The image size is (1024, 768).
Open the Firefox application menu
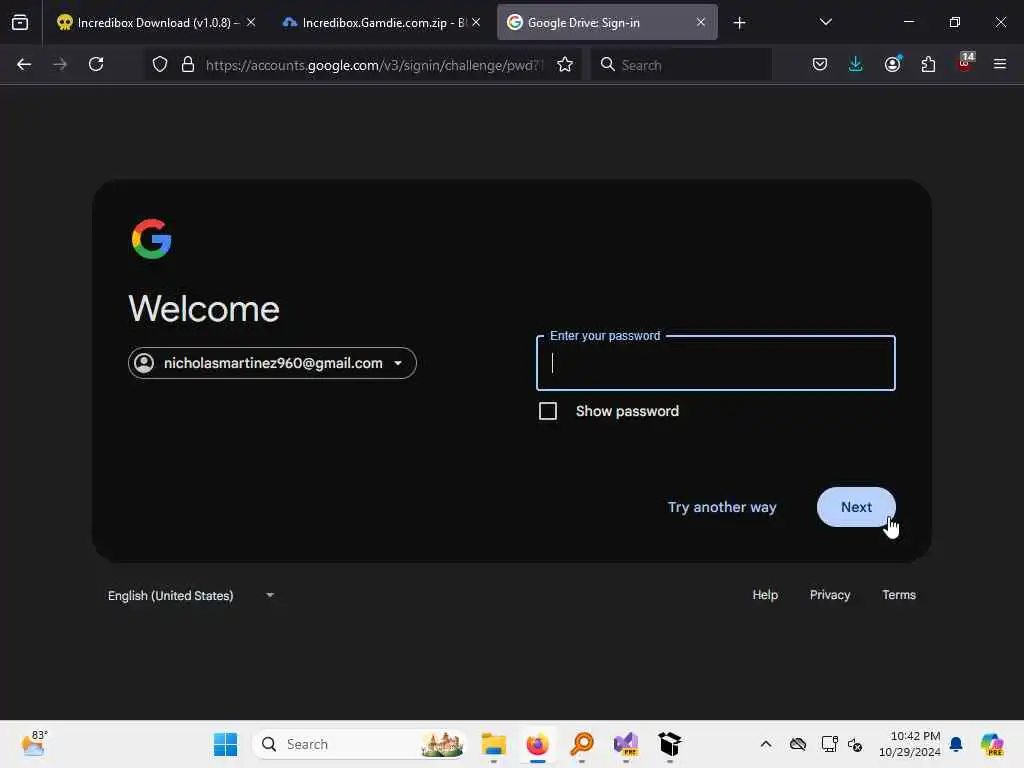[x=1000, y=64]
